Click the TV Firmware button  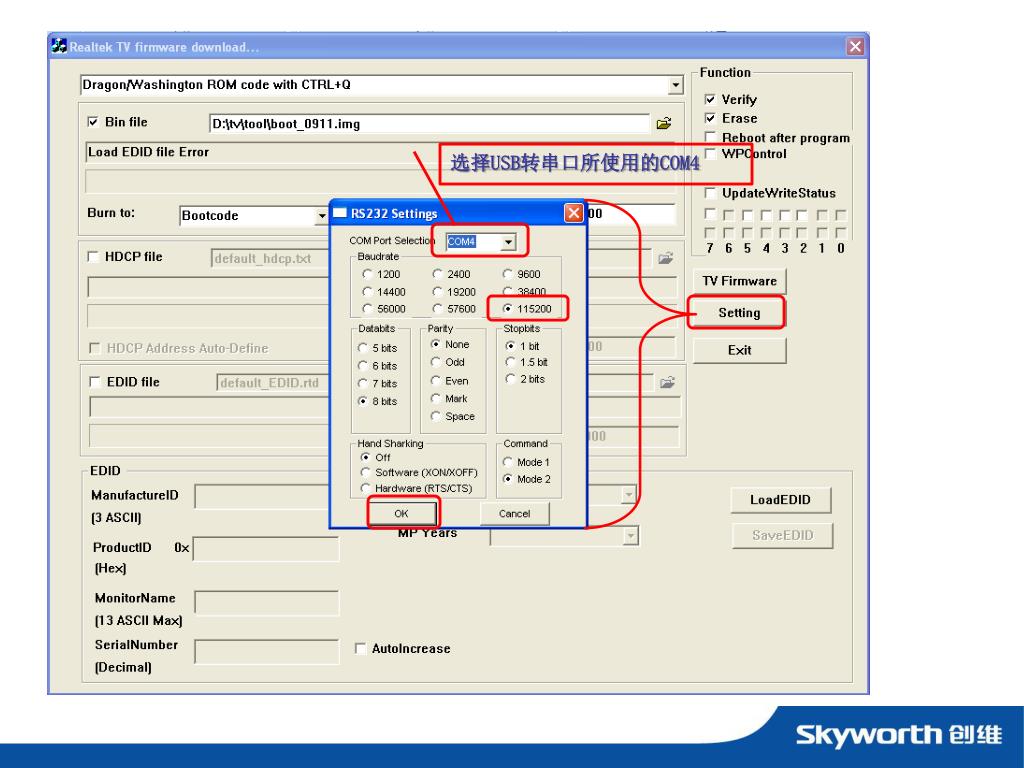pyautogui.click(x=739, y=281)
